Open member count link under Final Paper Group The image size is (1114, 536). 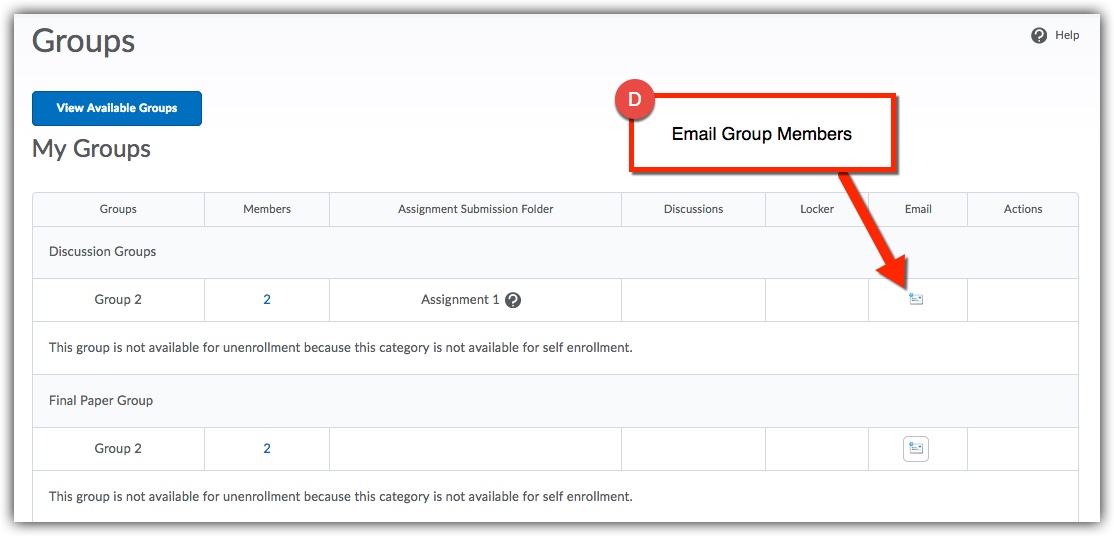pyautogui.click(x=267, y=449)
